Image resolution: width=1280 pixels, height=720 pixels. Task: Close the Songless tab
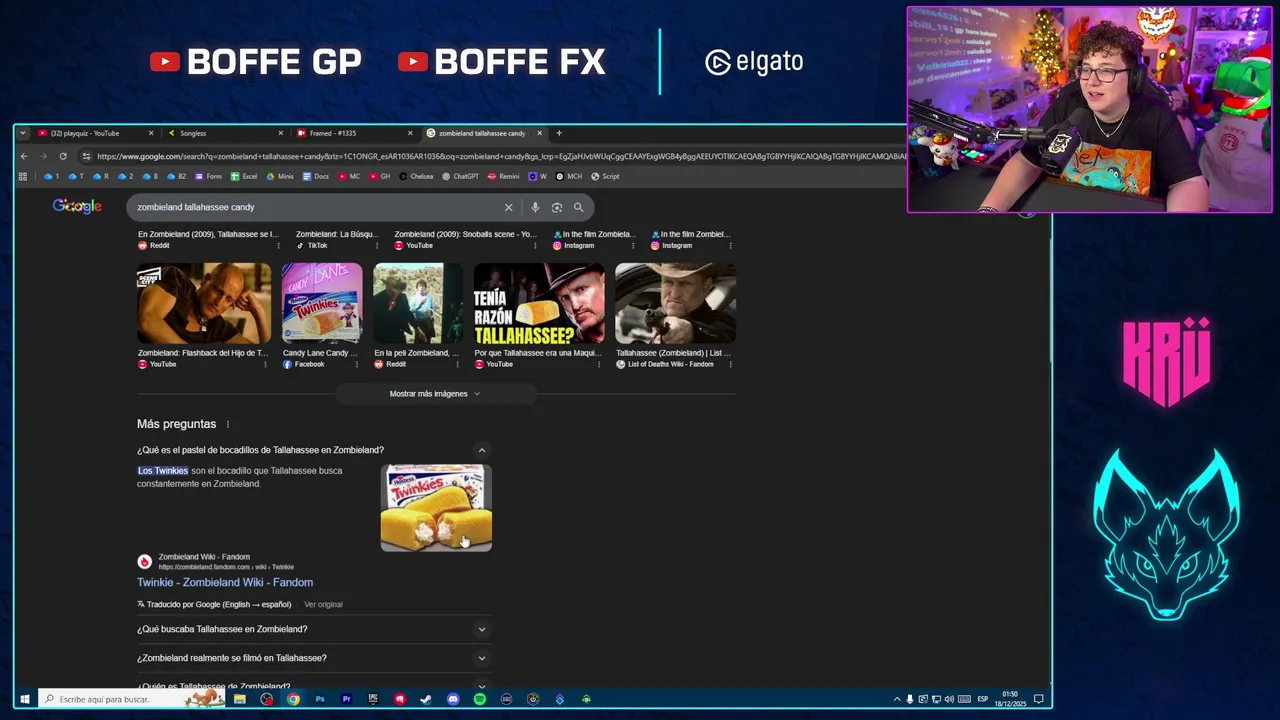coord(280,133)
